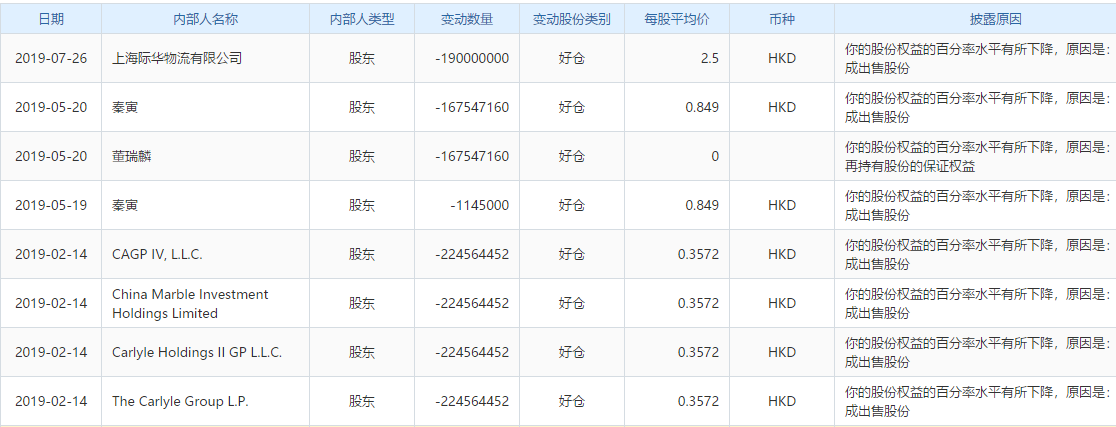Click the 披露原因 column header
This screenshot has width=1116, height=427.
point(975,19)
